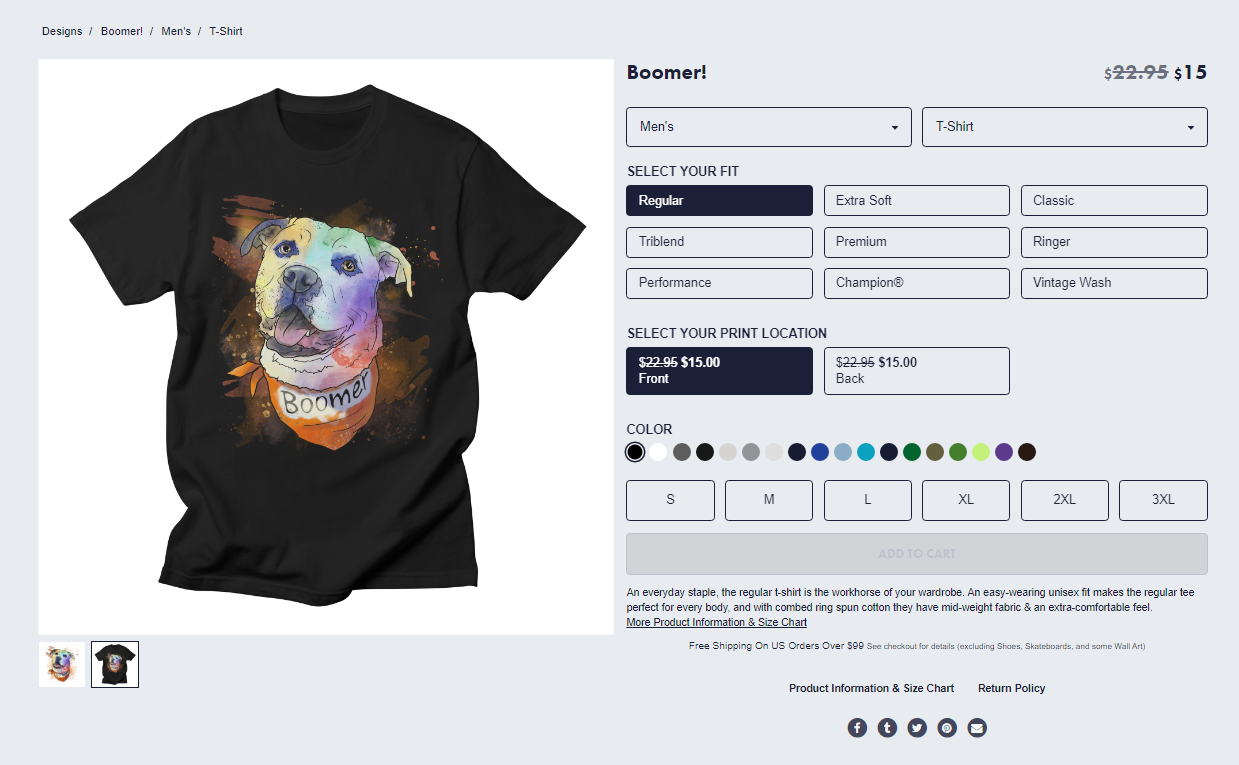Share on Twitter icon
This screenshot has height=765, width=1239.
917,727
